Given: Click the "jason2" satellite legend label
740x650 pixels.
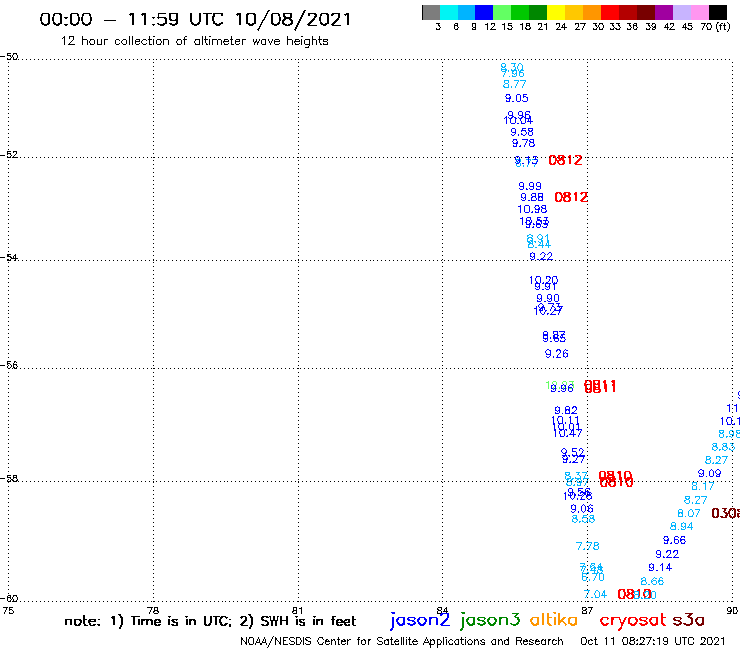Looking at the screenshot, I should click(x=420, y=620).
